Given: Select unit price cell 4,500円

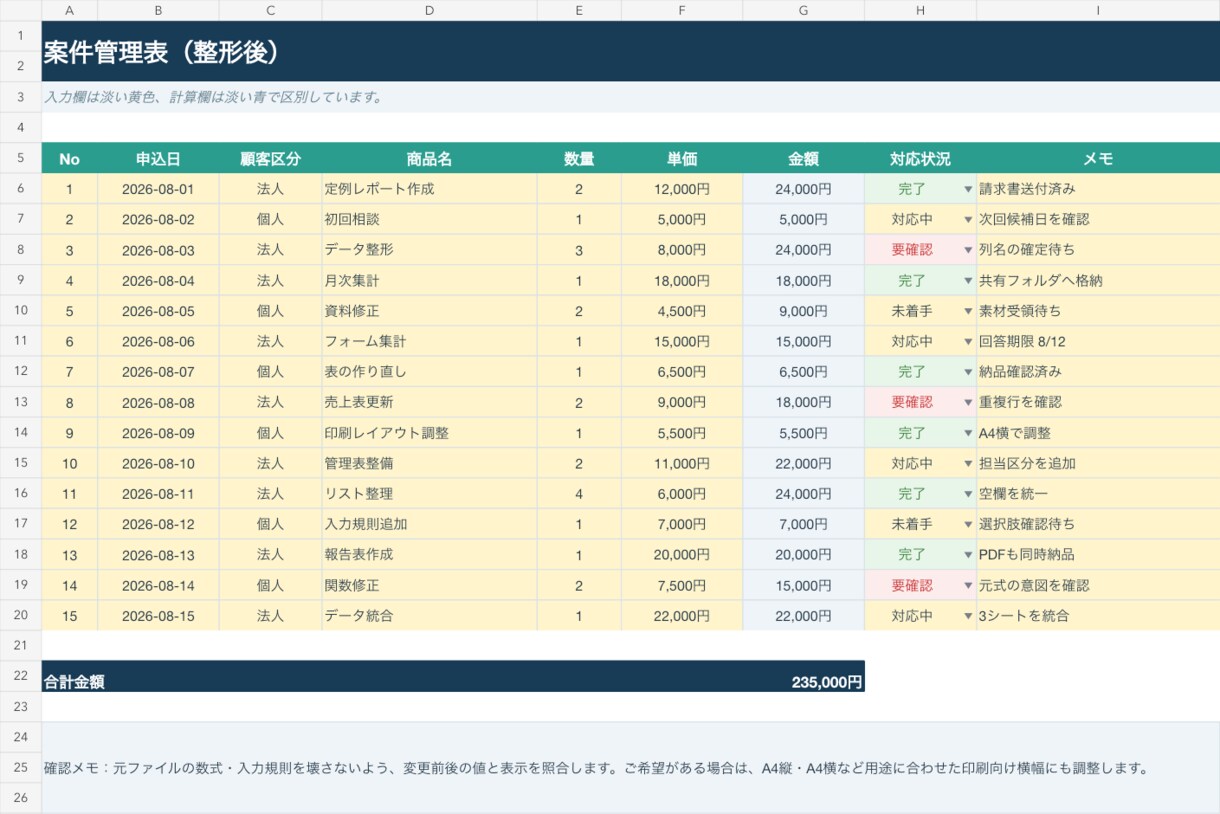Looking at the screenshot, I should (682, 311).
